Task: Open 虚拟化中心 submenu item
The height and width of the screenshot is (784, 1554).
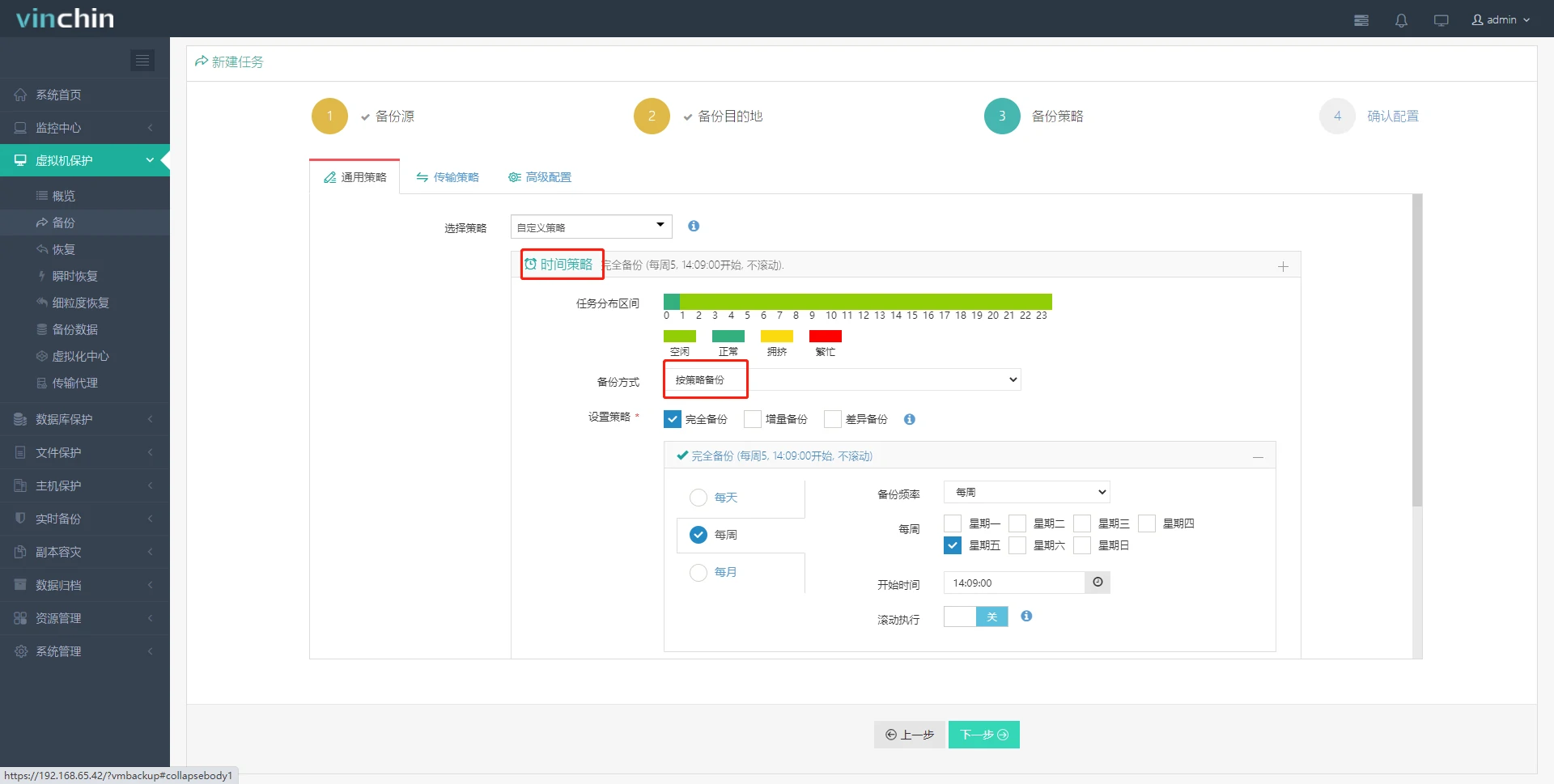Action: coord(85,356)
